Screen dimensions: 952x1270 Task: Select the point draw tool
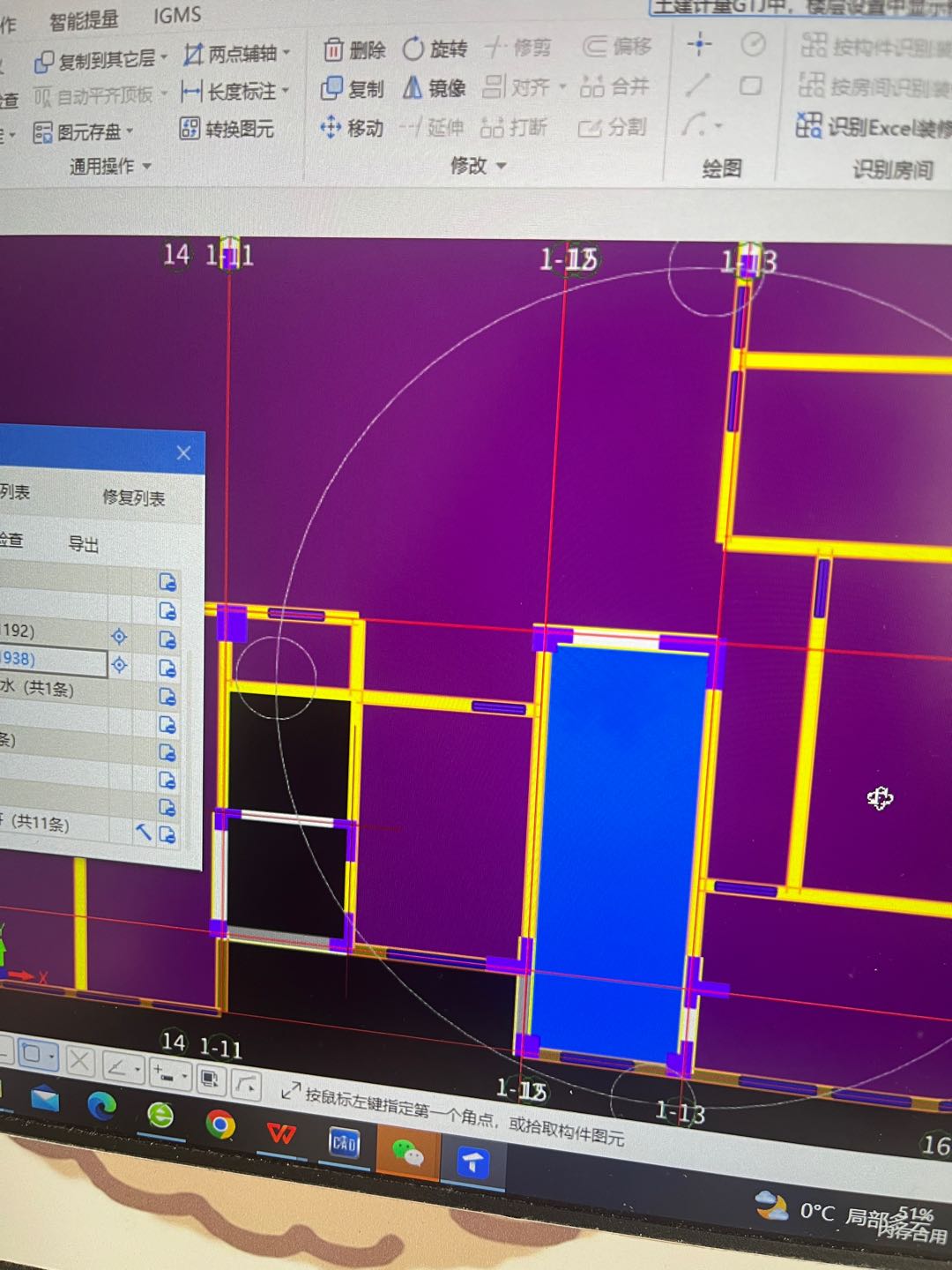pyautogui.click(x=700, y=44)
